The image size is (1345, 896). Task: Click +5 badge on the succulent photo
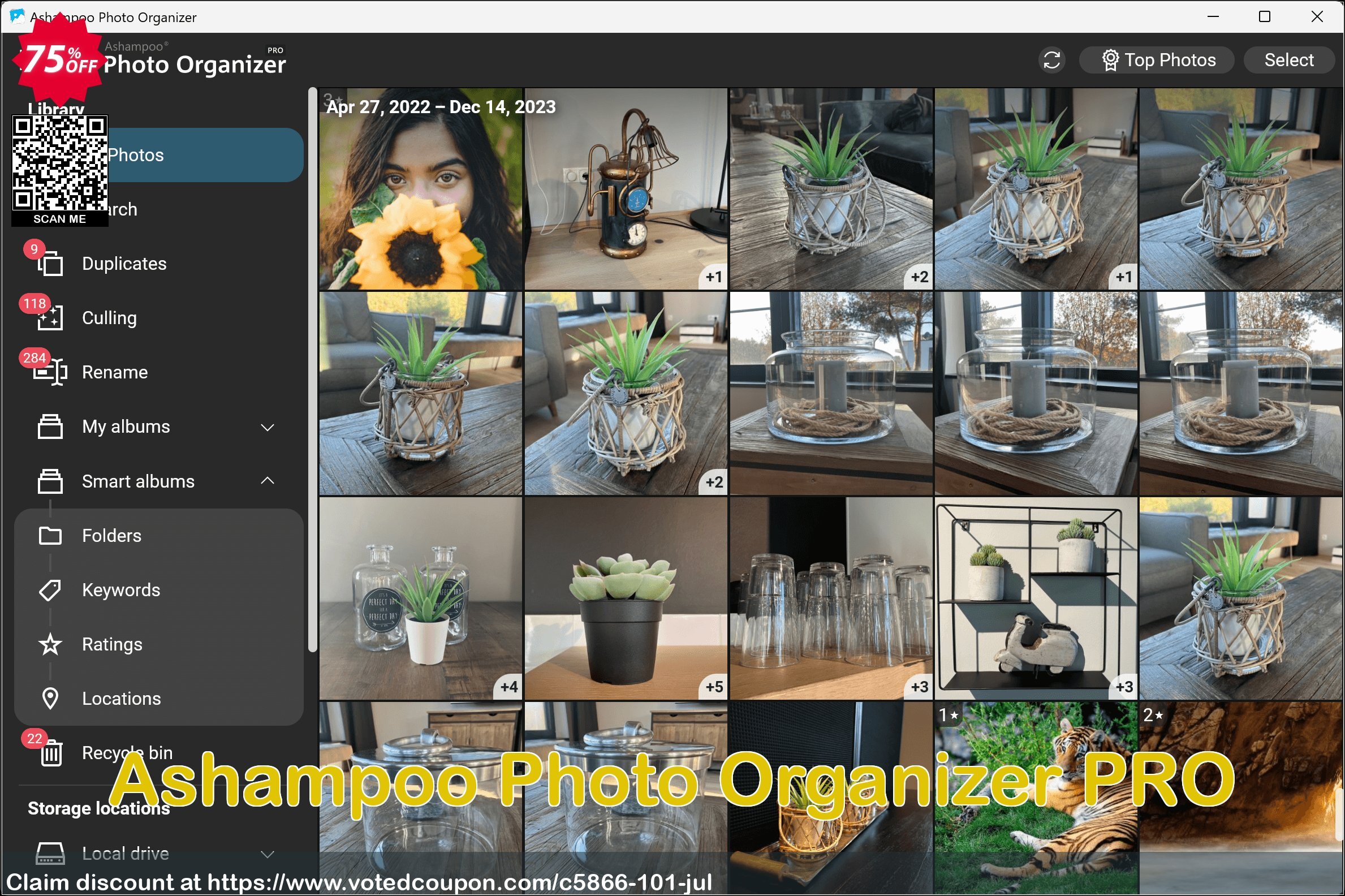713,687
